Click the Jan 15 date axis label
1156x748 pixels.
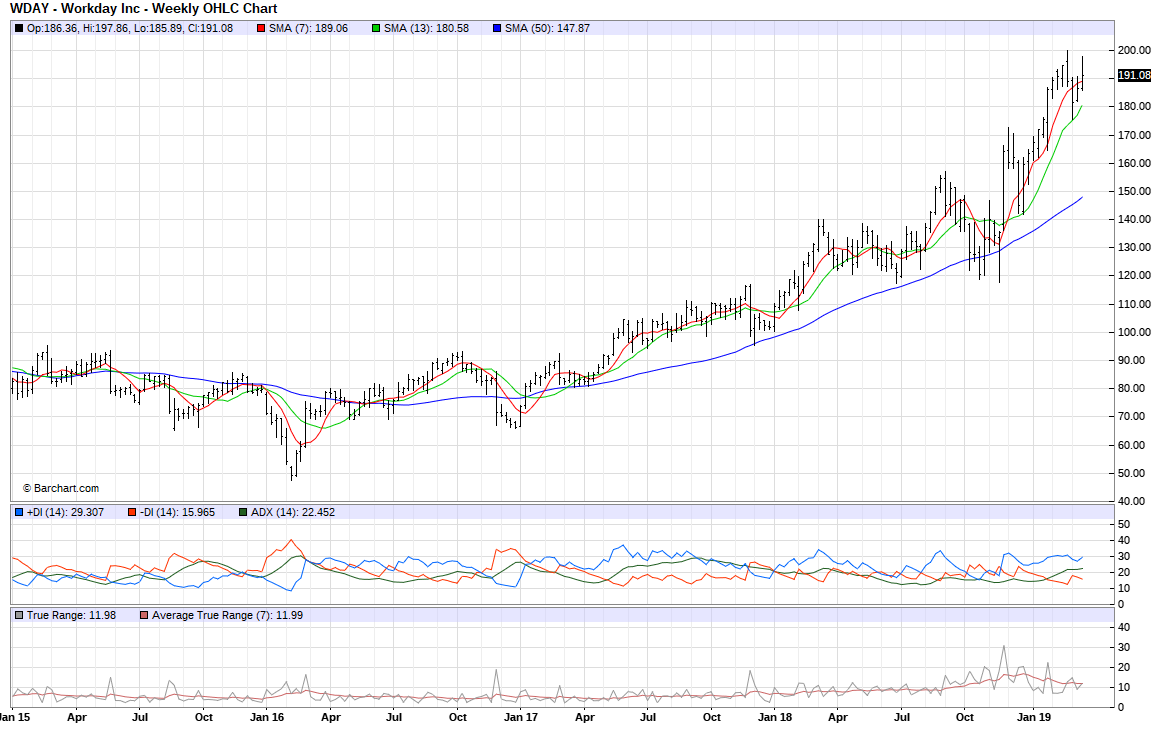(14, 717)
